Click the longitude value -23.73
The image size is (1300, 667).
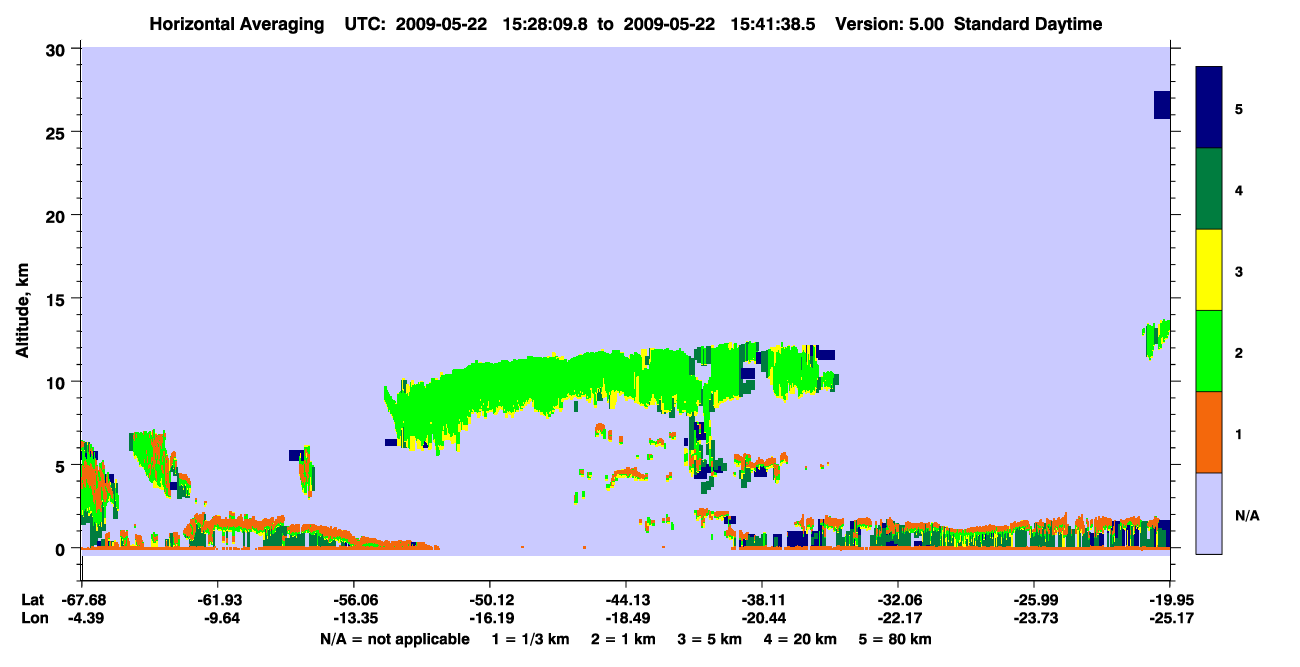pyautogui.click(x=1034, y=618)
